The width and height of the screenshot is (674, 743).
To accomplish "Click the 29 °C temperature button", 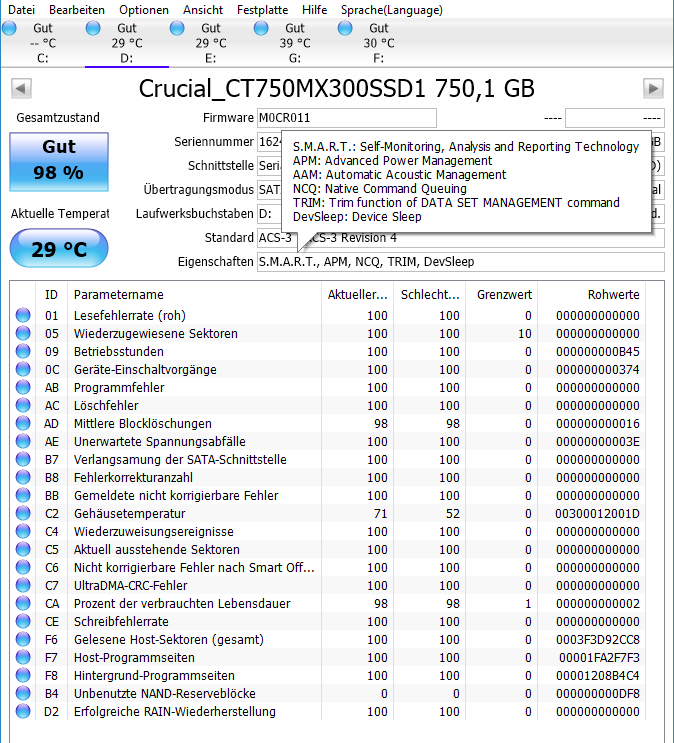I will click(x=59, y=248).
